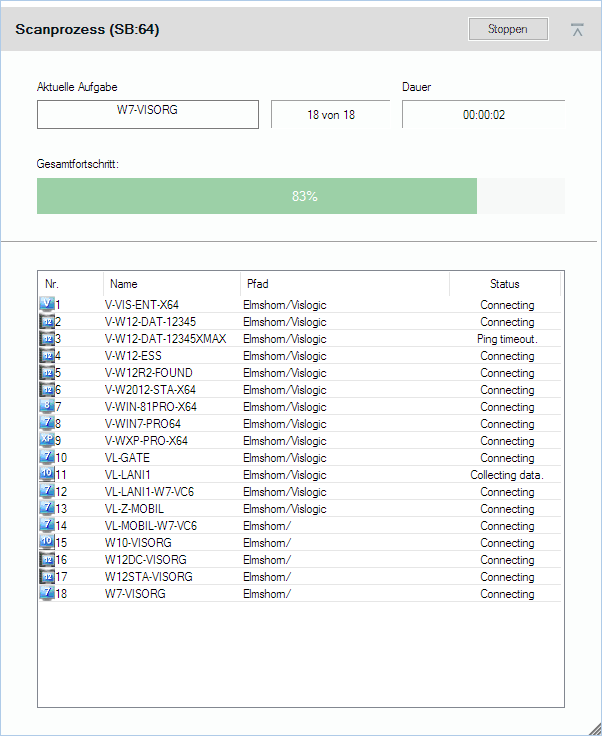Screen dimensions: 602x736
Task: Select the V-VIS-ENT-X64 name entry
Action: coord(142,305)
